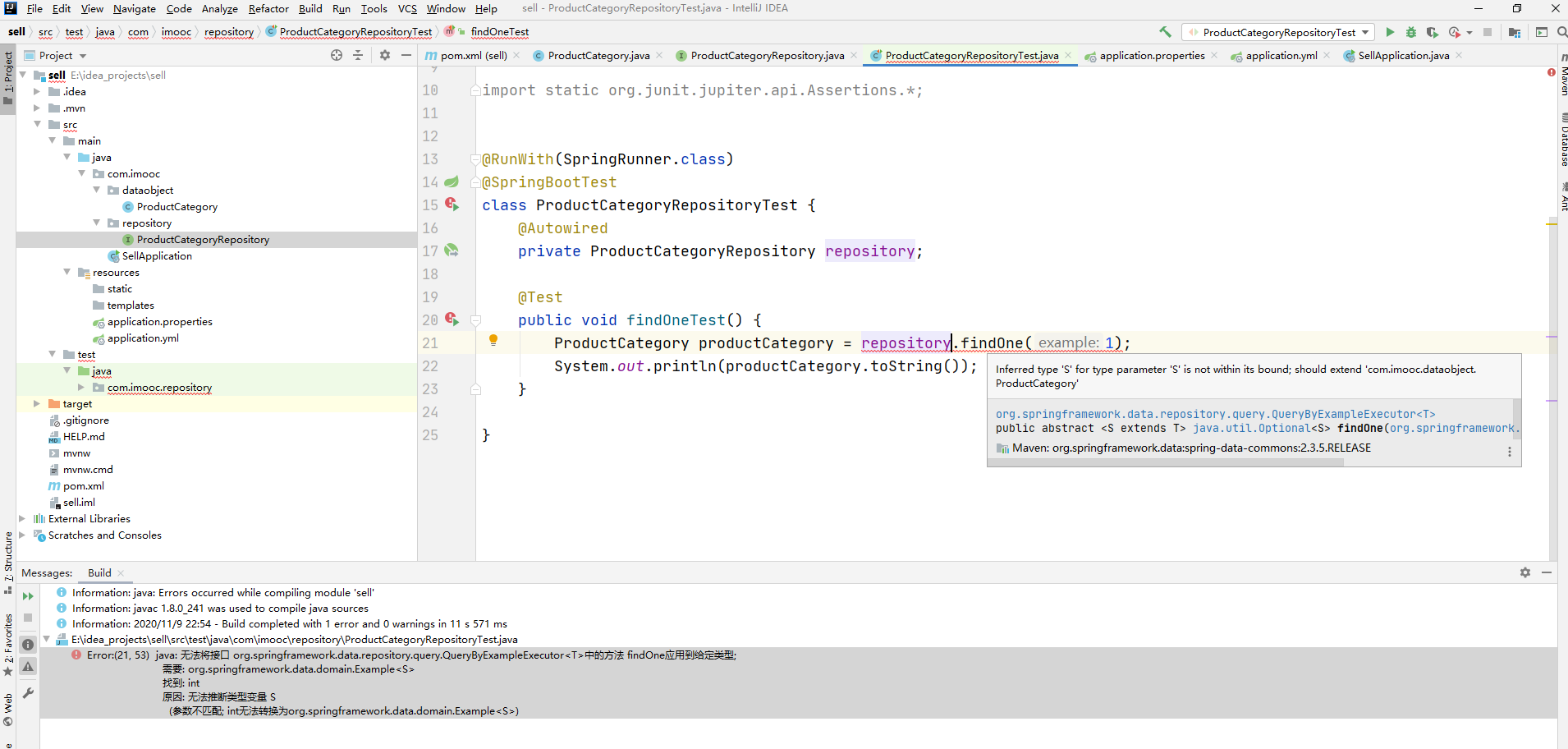Open the Messages panel gear options
The height and width of the screenshot is (749, 1568).
tap(1525, 572)
